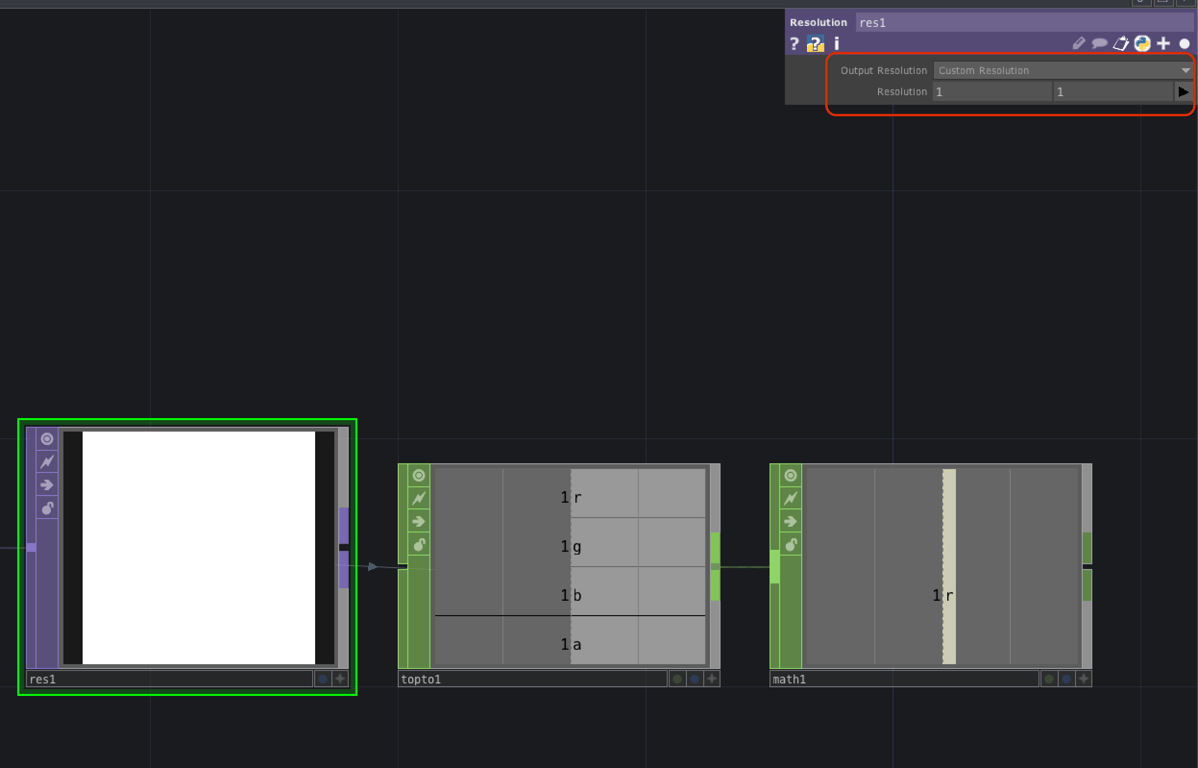Toggle viewer plus flag on res1 node
The height and width of the screenshot is (768, 1198).
point(340,679)
